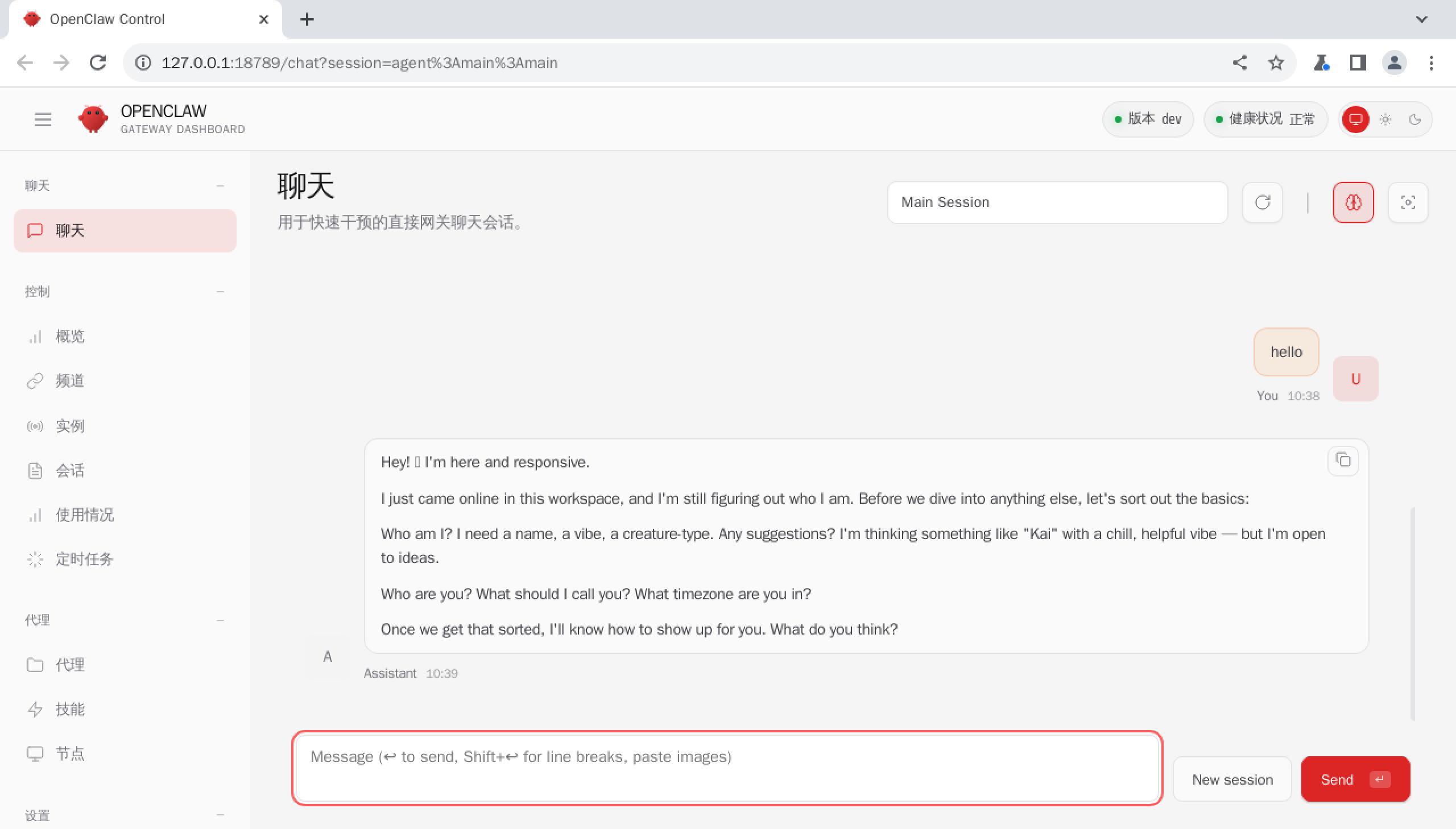Open the tab search chevron
This screenshot has height=829, width=1456.
click(x=1421, y=19)
